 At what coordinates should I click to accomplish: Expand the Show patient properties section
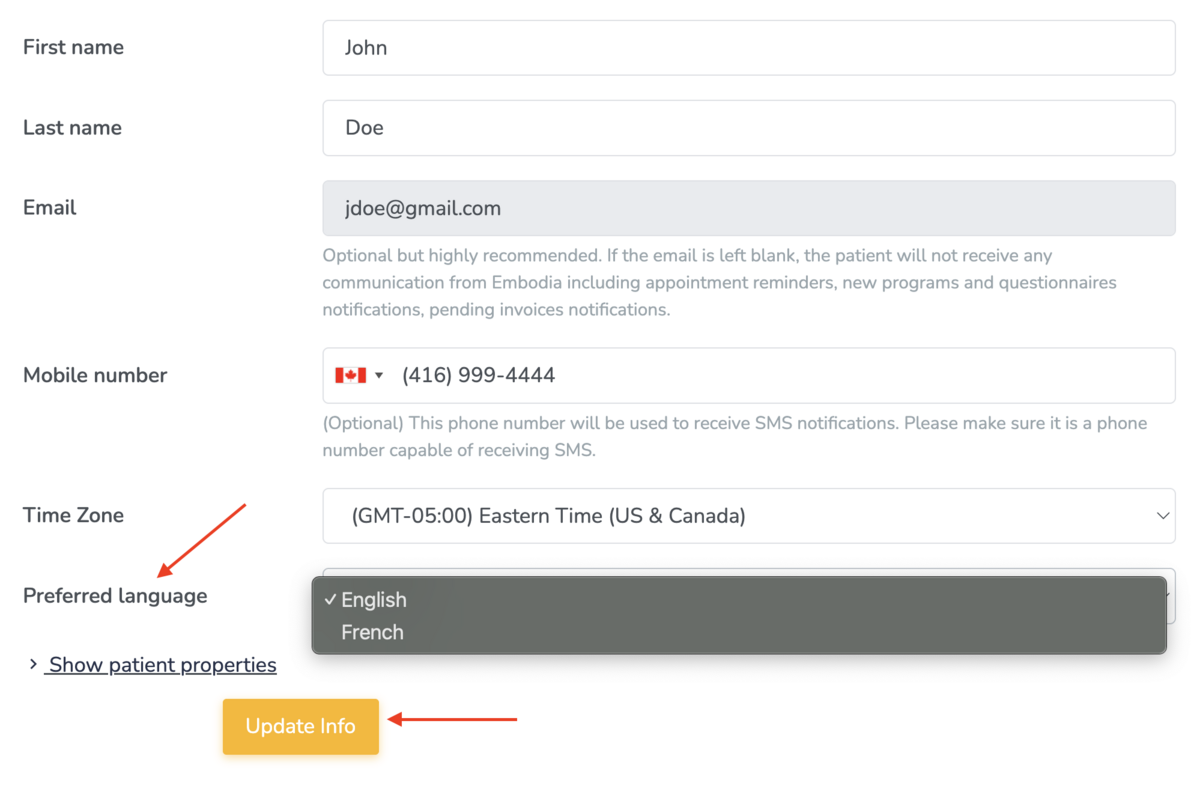[x=160, y=664]
